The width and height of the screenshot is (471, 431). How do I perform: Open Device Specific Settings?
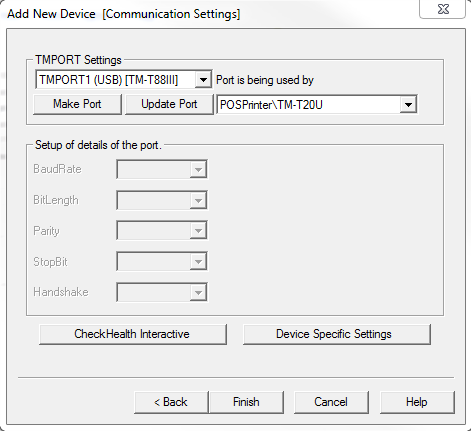pos(337,334)
